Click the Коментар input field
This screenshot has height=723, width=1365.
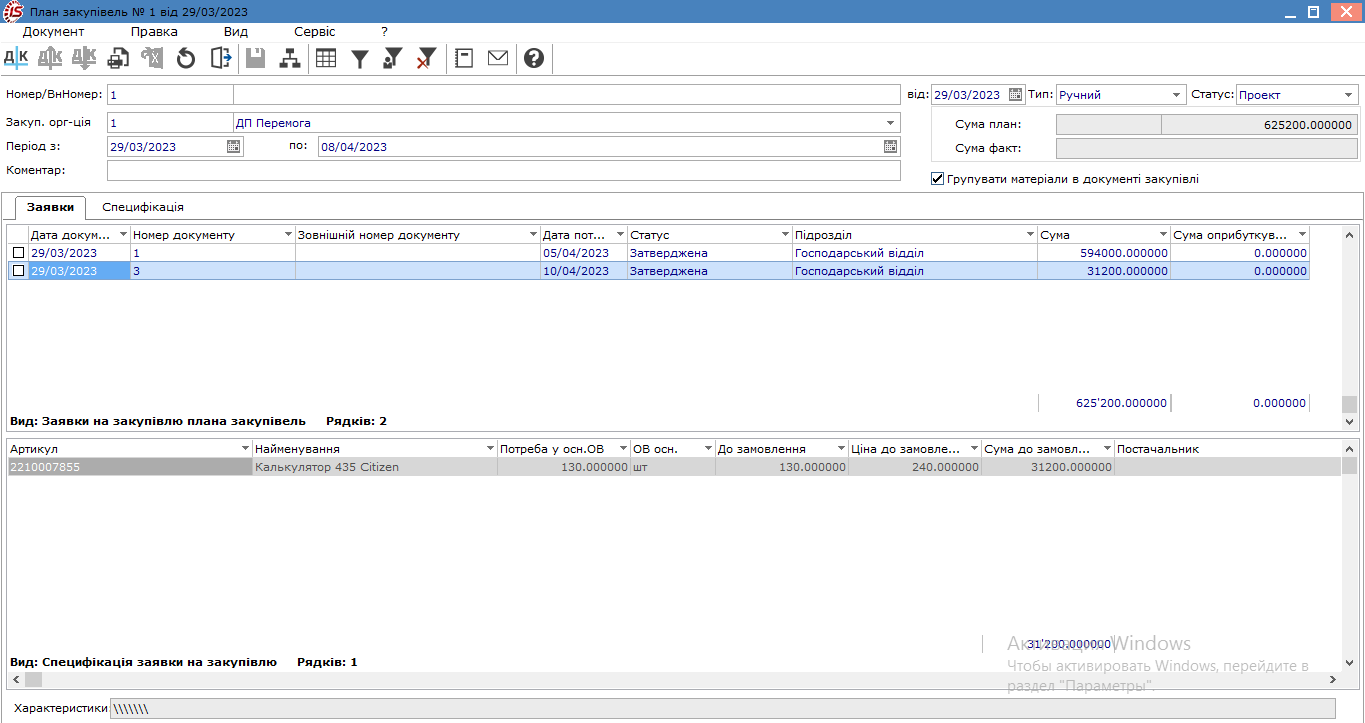pyautogui.click(x=504, y=171)
